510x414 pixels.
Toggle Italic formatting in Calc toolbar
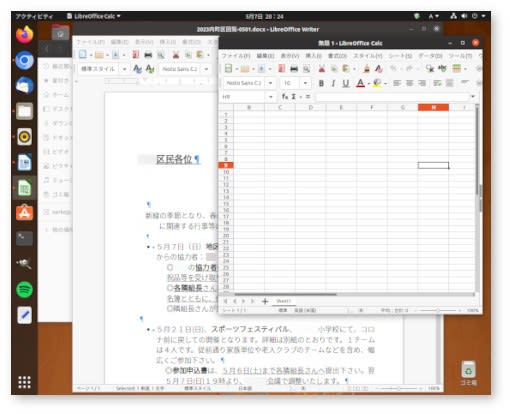(333, 83)
